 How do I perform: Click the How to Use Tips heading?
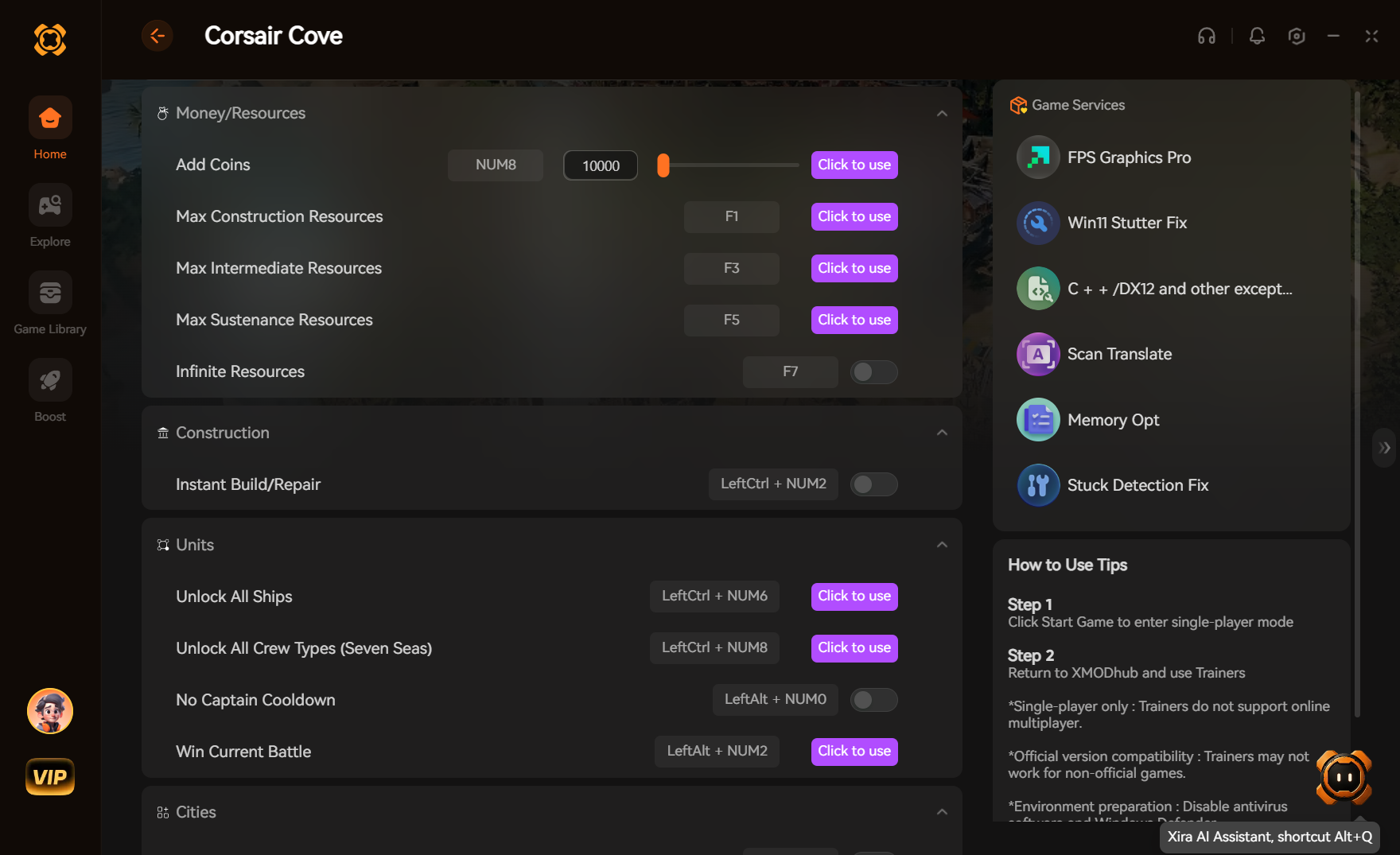click(1067, 565)
